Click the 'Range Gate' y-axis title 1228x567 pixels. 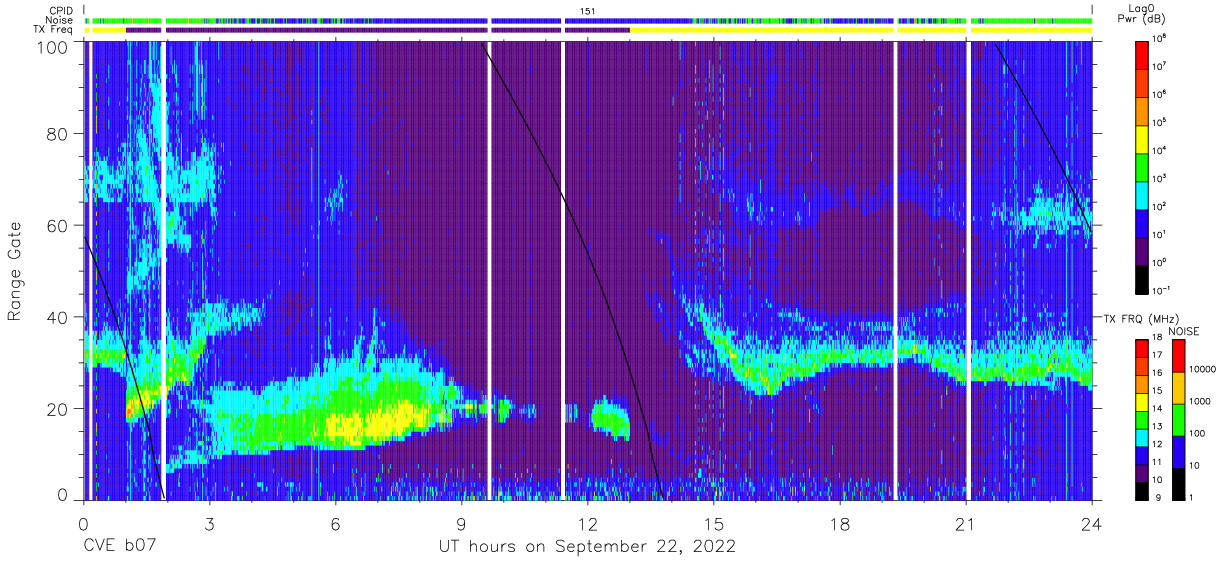click(16, 272)
